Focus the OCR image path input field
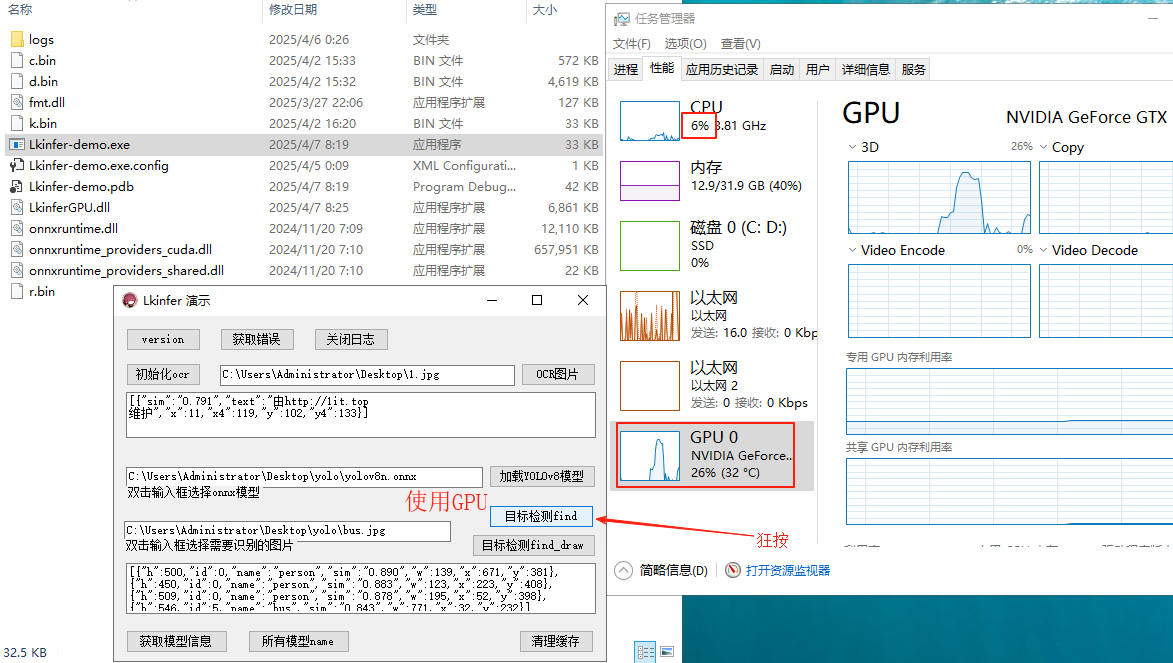Viewport: 1173px width, 663px height. tap(367, 375)
